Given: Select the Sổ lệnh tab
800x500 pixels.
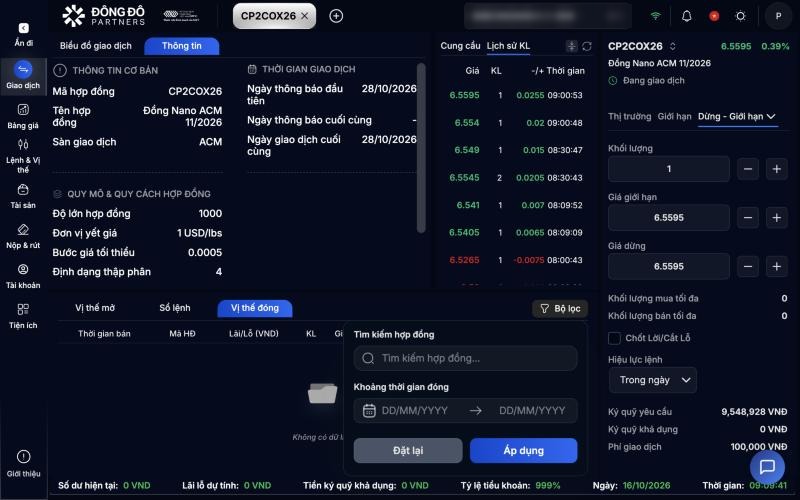Looking at the screenshot, I should click(174, 308).
